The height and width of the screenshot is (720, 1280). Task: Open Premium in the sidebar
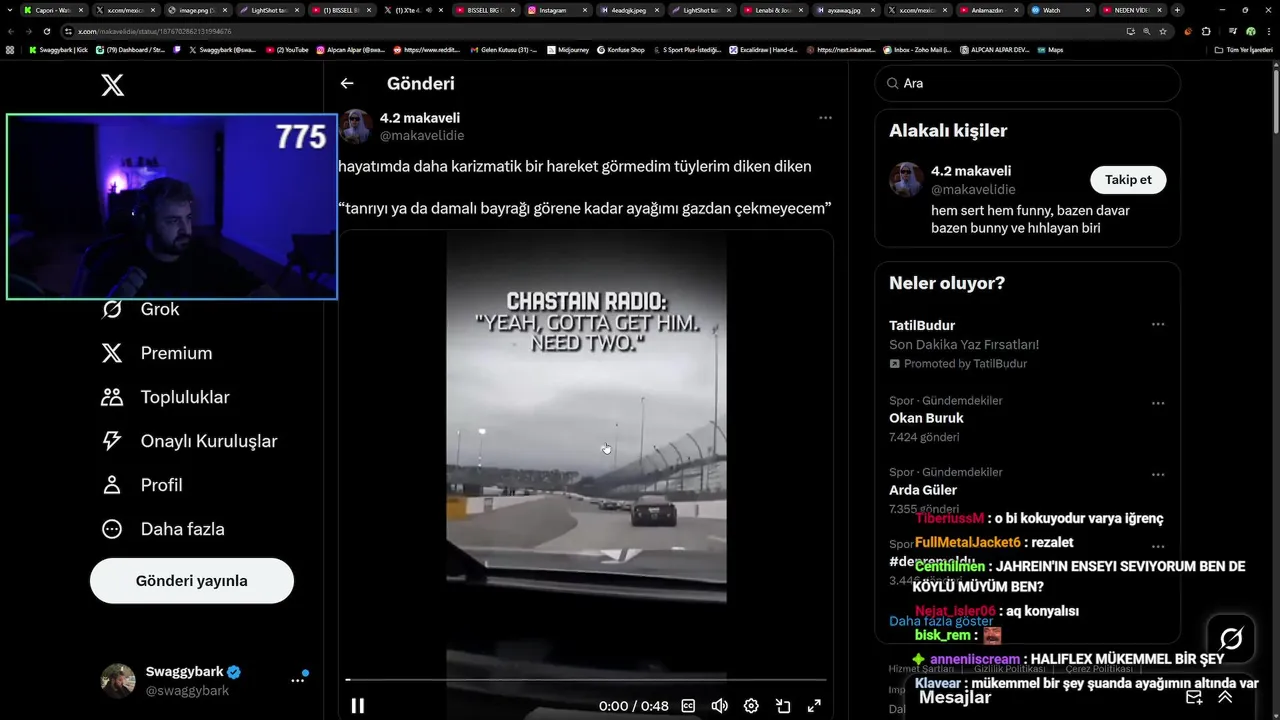[157, 353]
